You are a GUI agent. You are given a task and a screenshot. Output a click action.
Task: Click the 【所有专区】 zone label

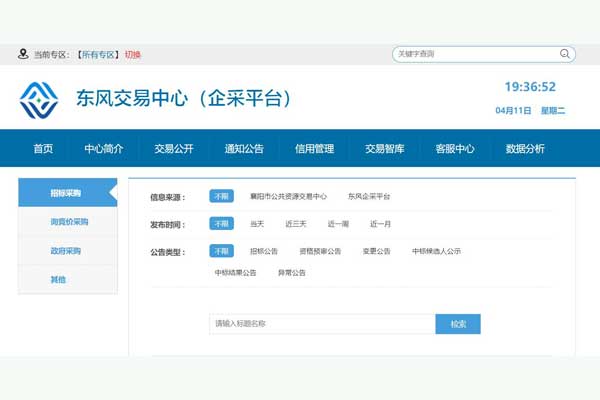point(98,55)
